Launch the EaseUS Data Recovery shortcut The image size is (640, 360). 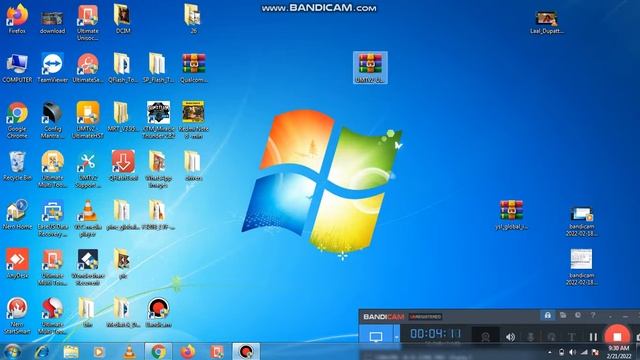point(52,218)
